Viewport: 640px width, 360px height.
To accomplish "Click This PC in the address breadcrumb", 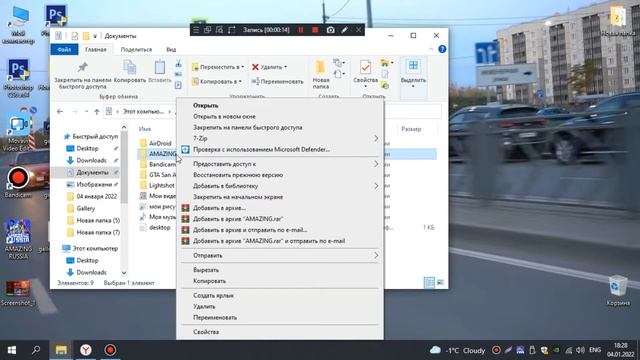I will tap(143, 111).
